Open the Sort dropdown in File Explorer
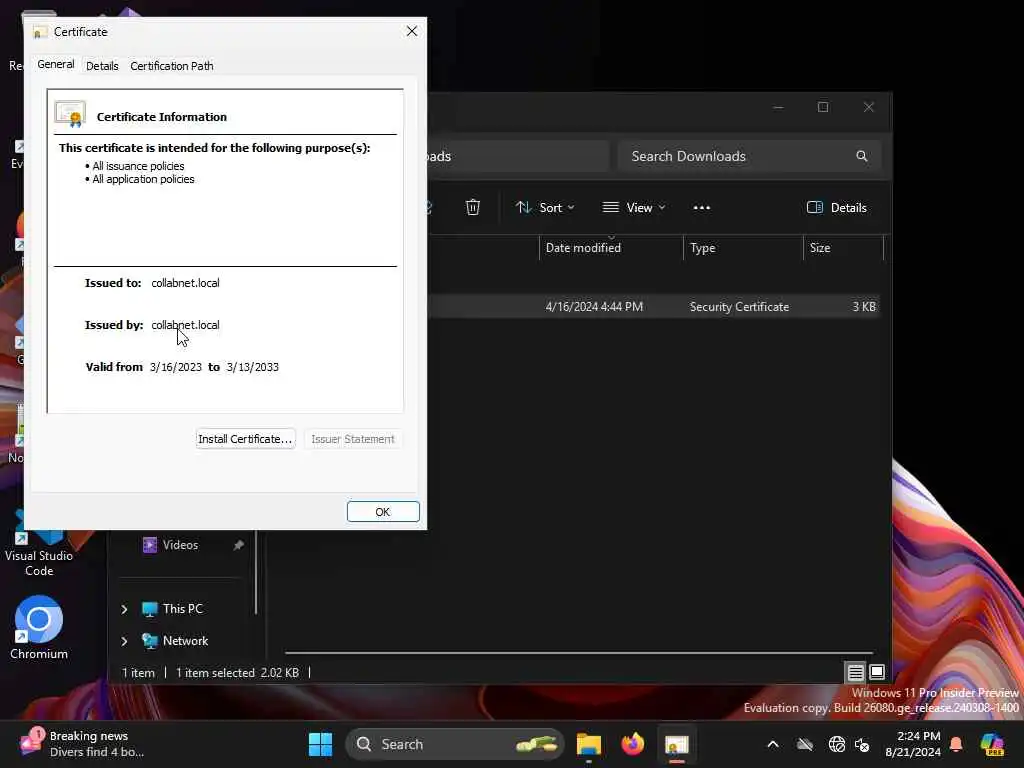 [x=545, y=208]
